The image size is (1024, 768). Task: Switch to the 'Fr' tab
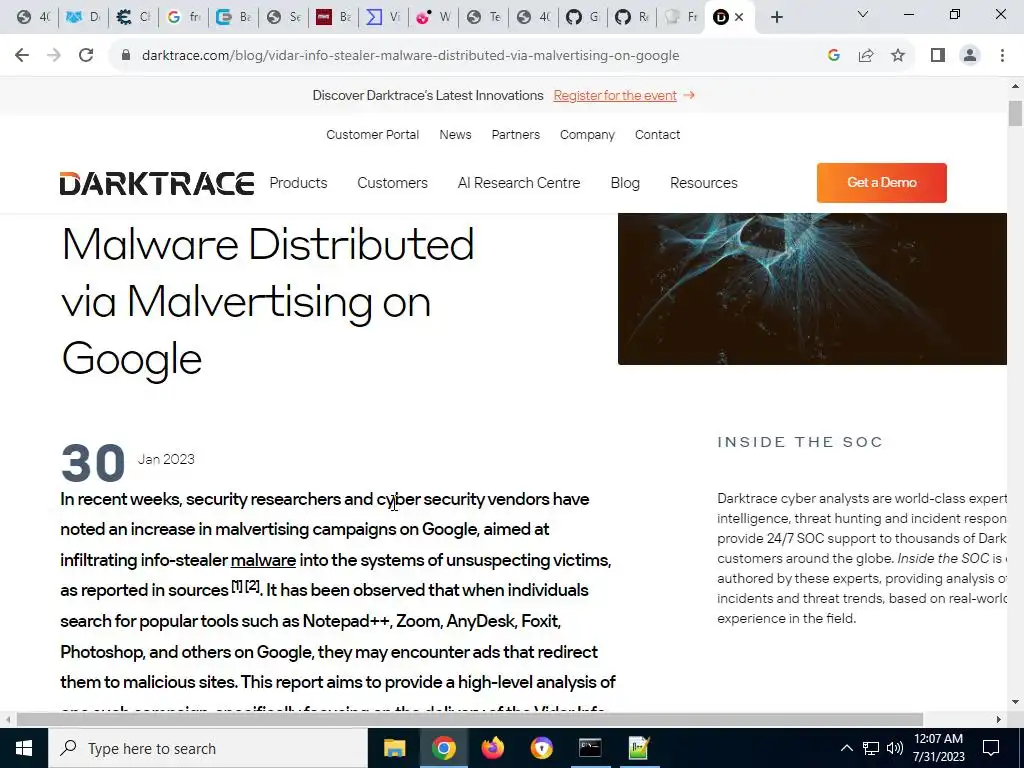coord(682,18)
